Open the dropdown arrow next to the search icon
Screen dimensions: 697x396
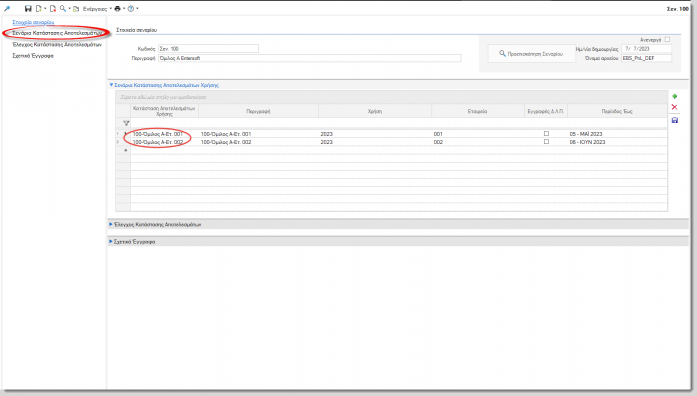point(69,8)
